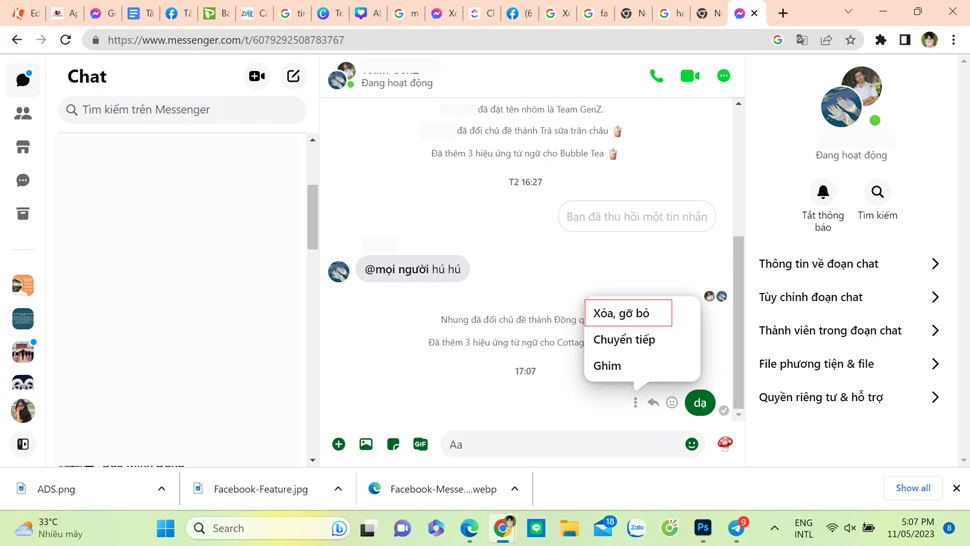Expand "Thông tin về đoạn chat" section
Image resolution: width=970 pixels, height=546 pixels.
(x=850, y=264)
